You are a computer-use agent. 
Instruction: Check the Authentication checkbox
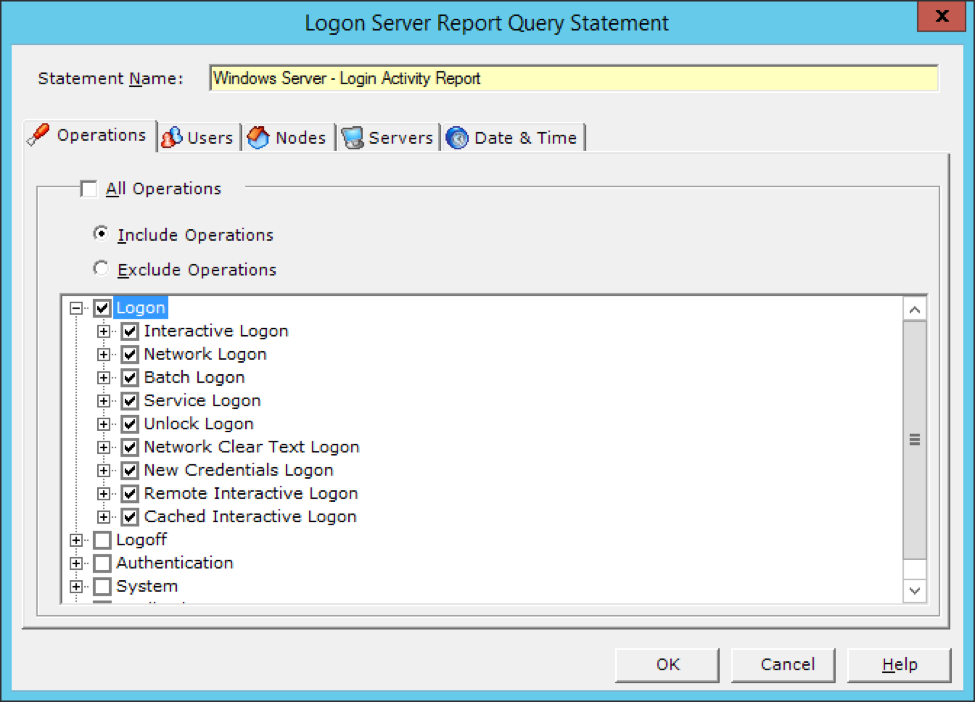(x=103, y=563)
